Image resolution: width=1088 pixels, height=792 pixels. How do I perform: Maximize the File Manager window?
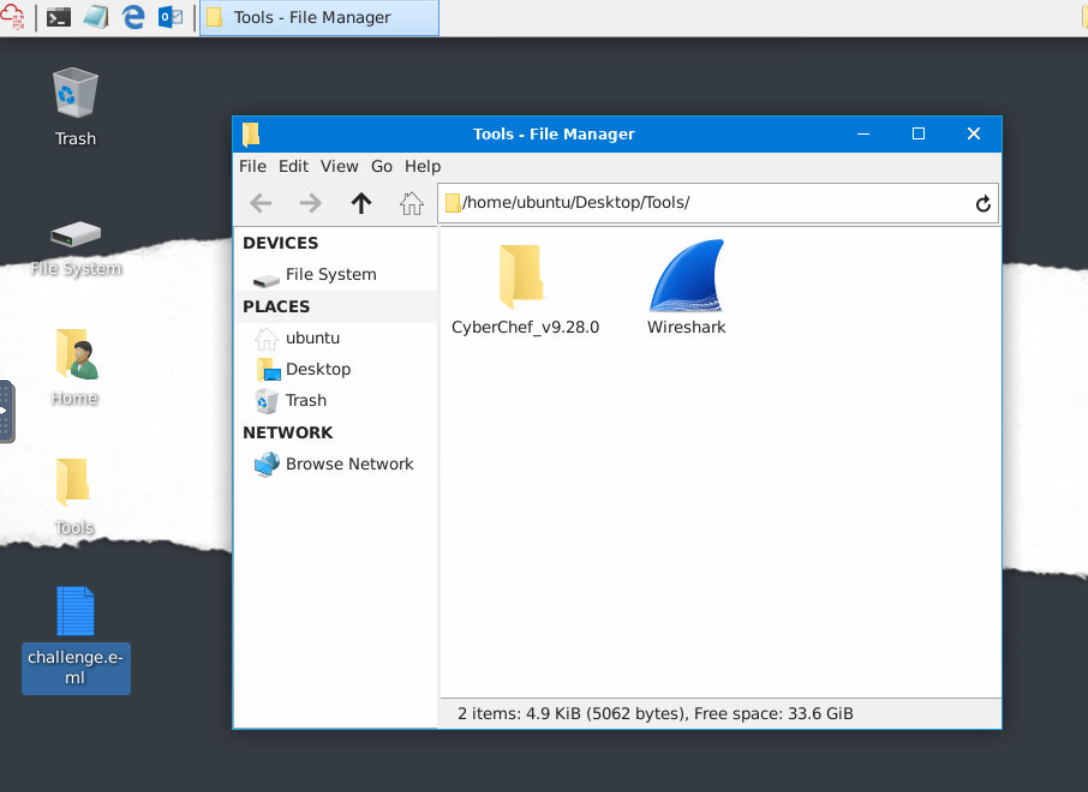coord(918,134)
